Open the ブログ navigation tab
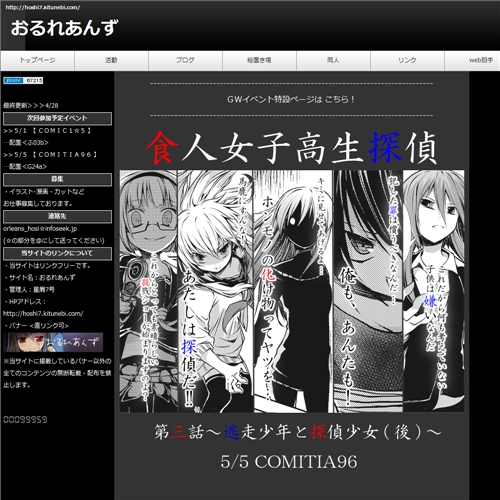The width and height of the screenshot is (500, 500). pos(185,60)
